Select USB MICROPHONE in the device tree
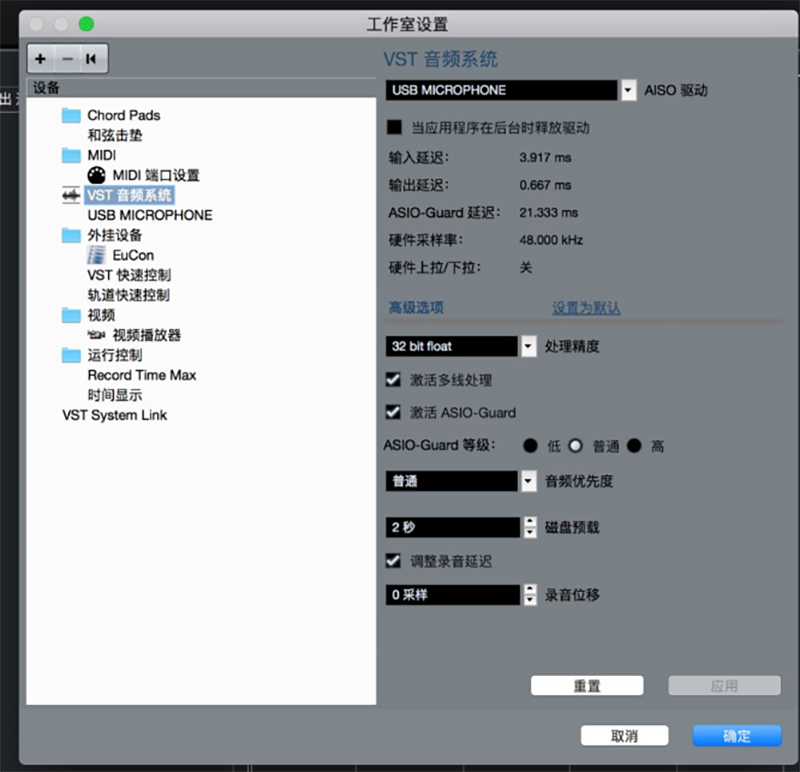800x772 pixels. 150,215
